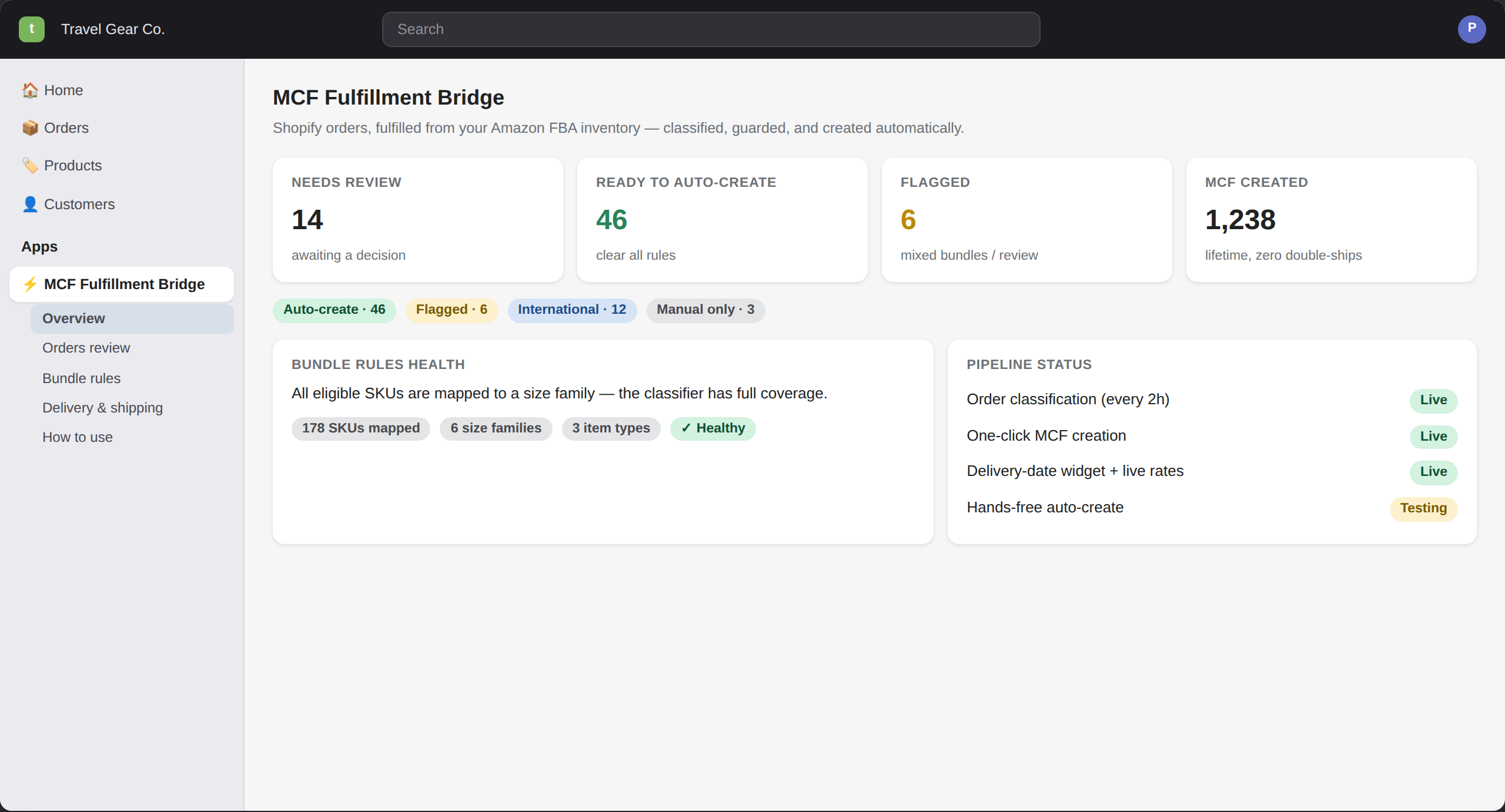1505x812 pixels.
Task: Open Orders in the sidebar
Action: (x=122, y=128)
